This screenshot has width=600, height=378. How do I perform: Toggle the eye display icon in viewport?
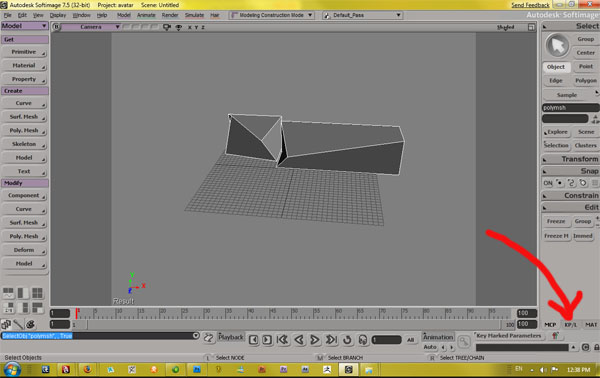tap(179, 27)
